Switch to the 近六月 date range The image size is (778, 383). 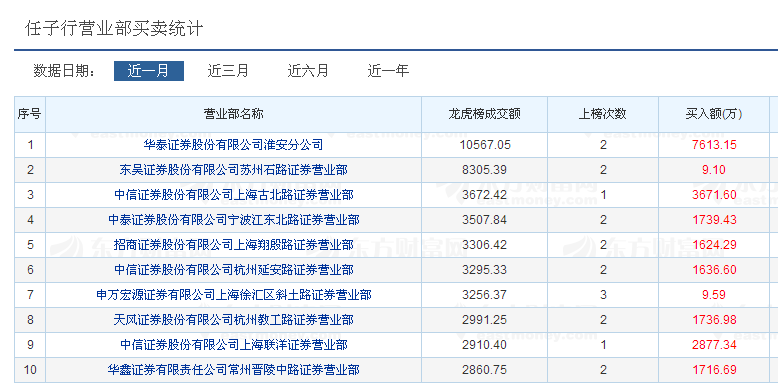[308, 71]
